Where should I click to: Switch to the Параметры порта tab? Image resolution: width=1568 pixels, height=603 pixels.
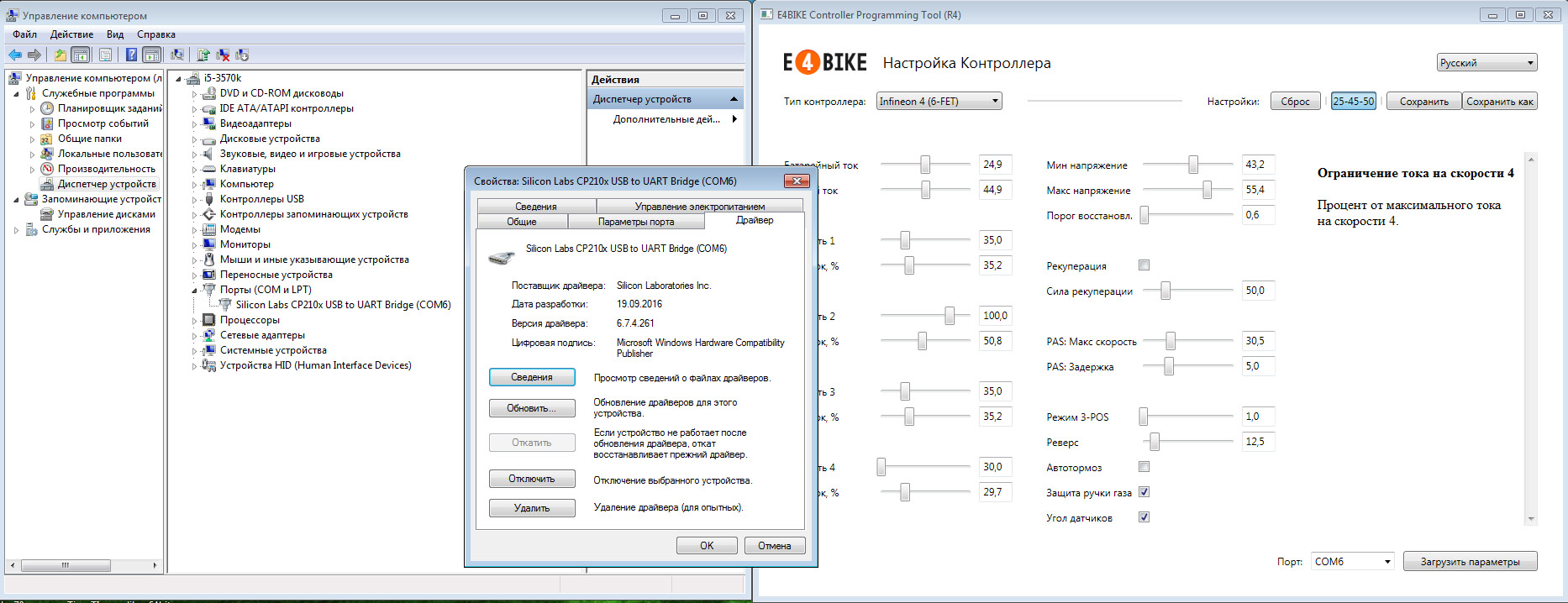pos(636,222)
